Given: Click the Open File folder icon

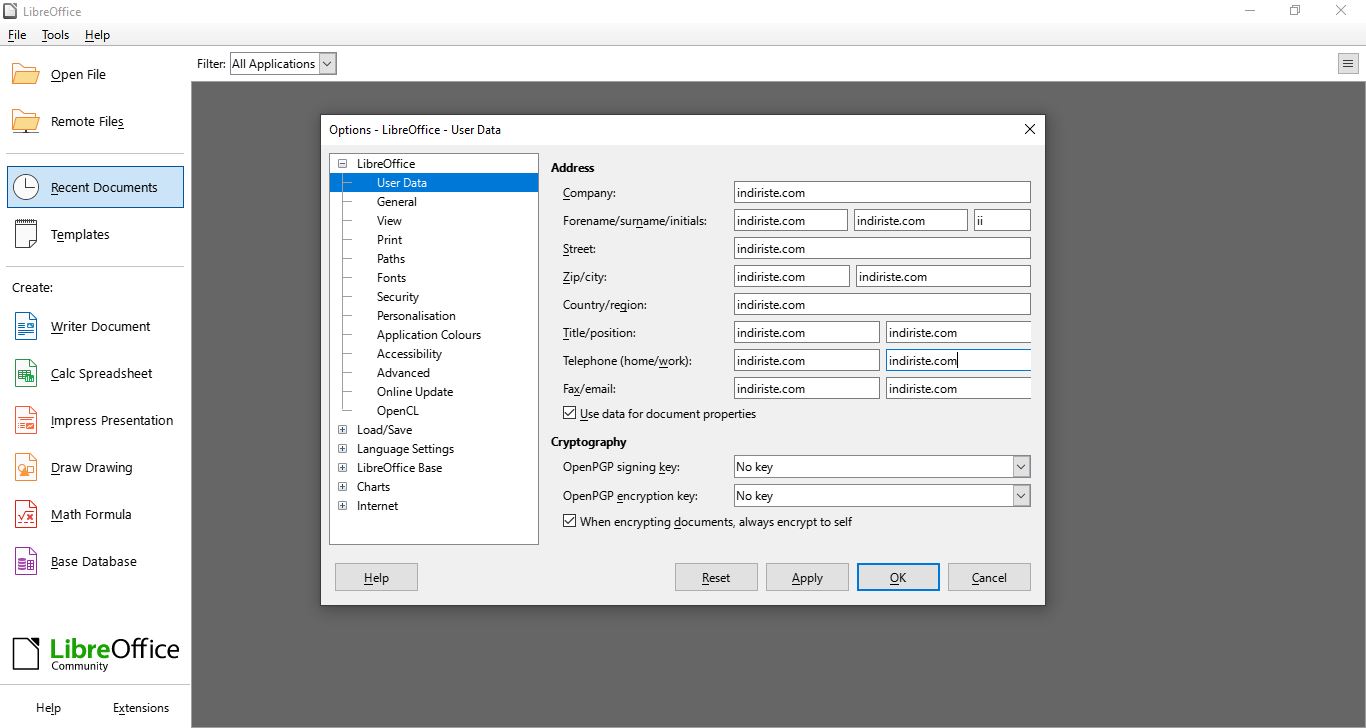Looking at the screenshot, I should click(26, 74).
